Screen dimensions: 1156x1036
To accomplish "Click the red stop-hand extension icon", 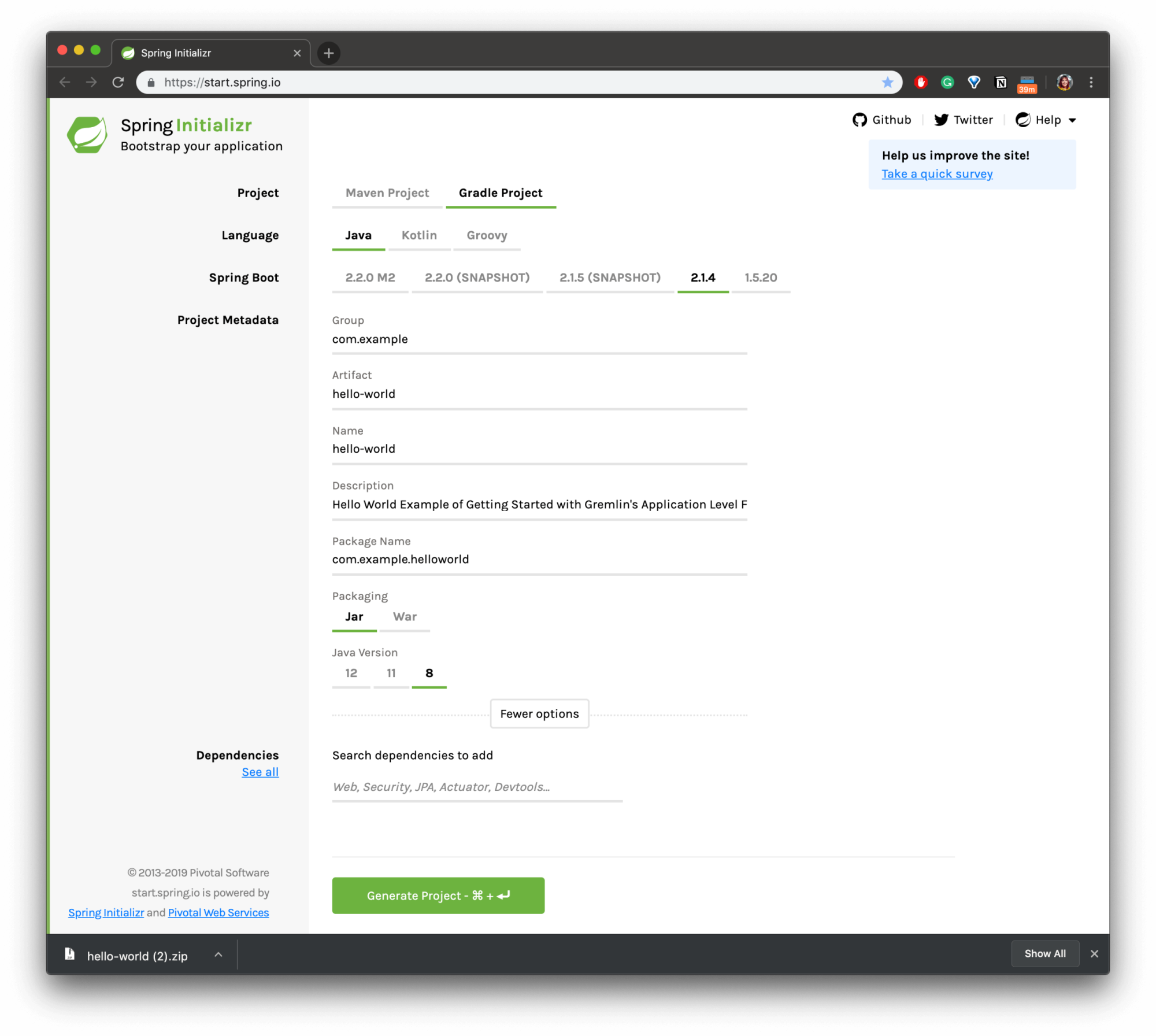I will [x=921, y=82].
